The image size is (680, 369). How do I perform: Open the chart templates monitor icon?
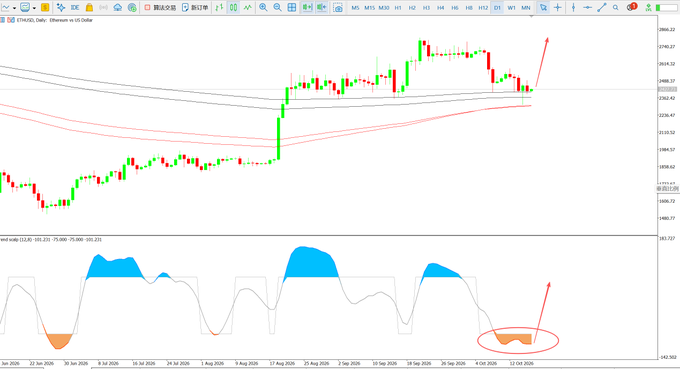click(x=25, y=7)
